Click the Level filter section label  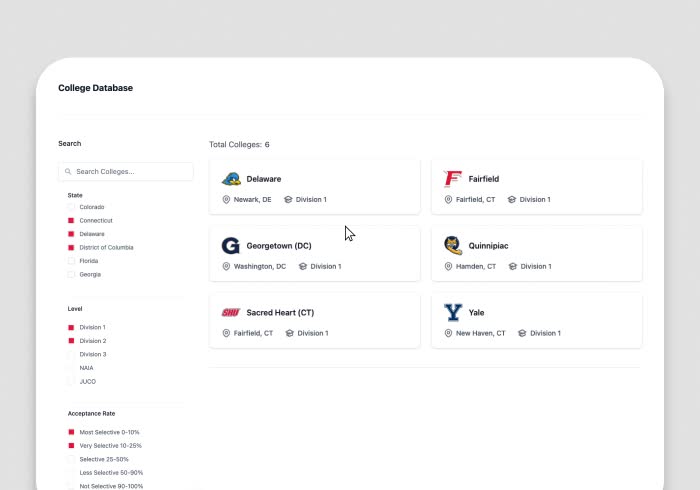tap(75, 309)
